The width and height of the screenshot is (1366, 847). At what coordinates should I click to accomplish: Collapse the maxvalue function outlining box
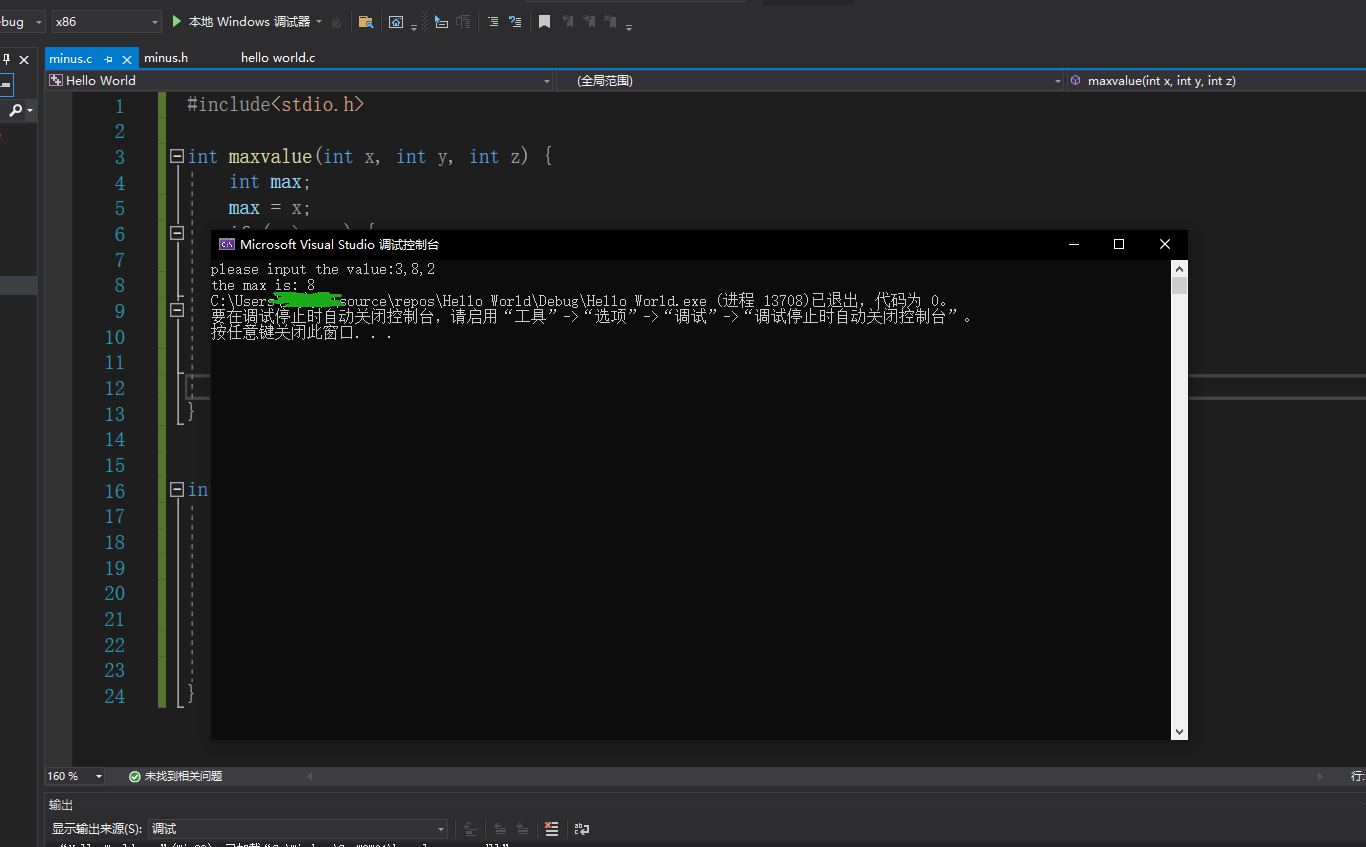[x=177, y=156]
